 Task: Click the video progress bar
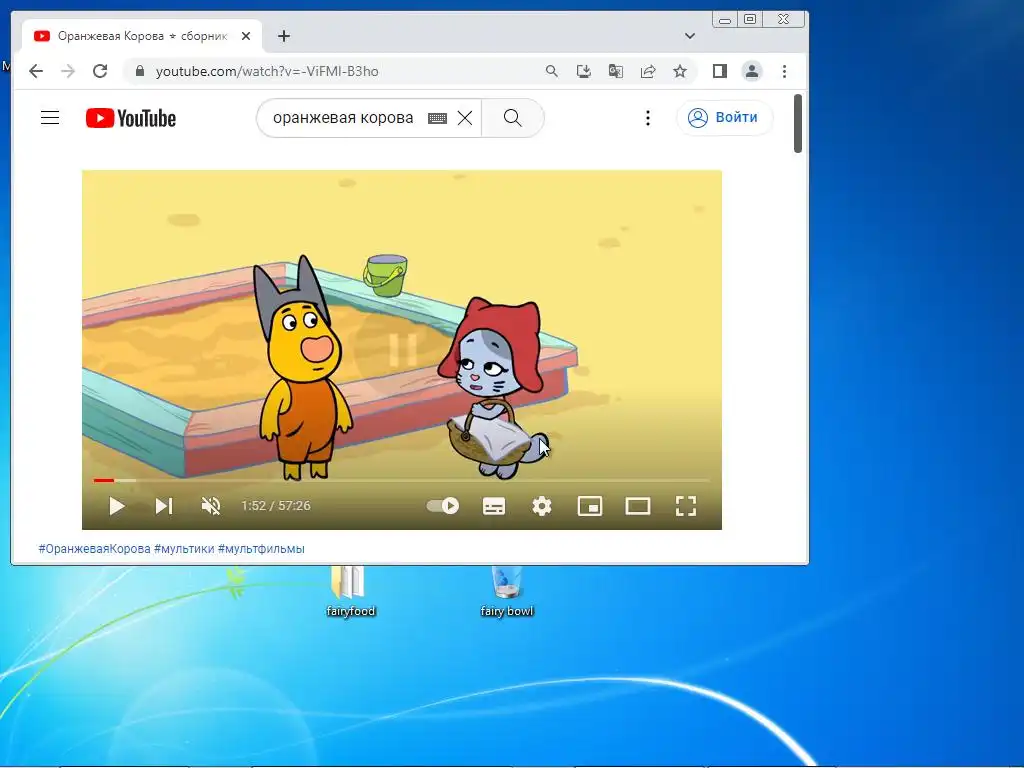coord(402,481)
